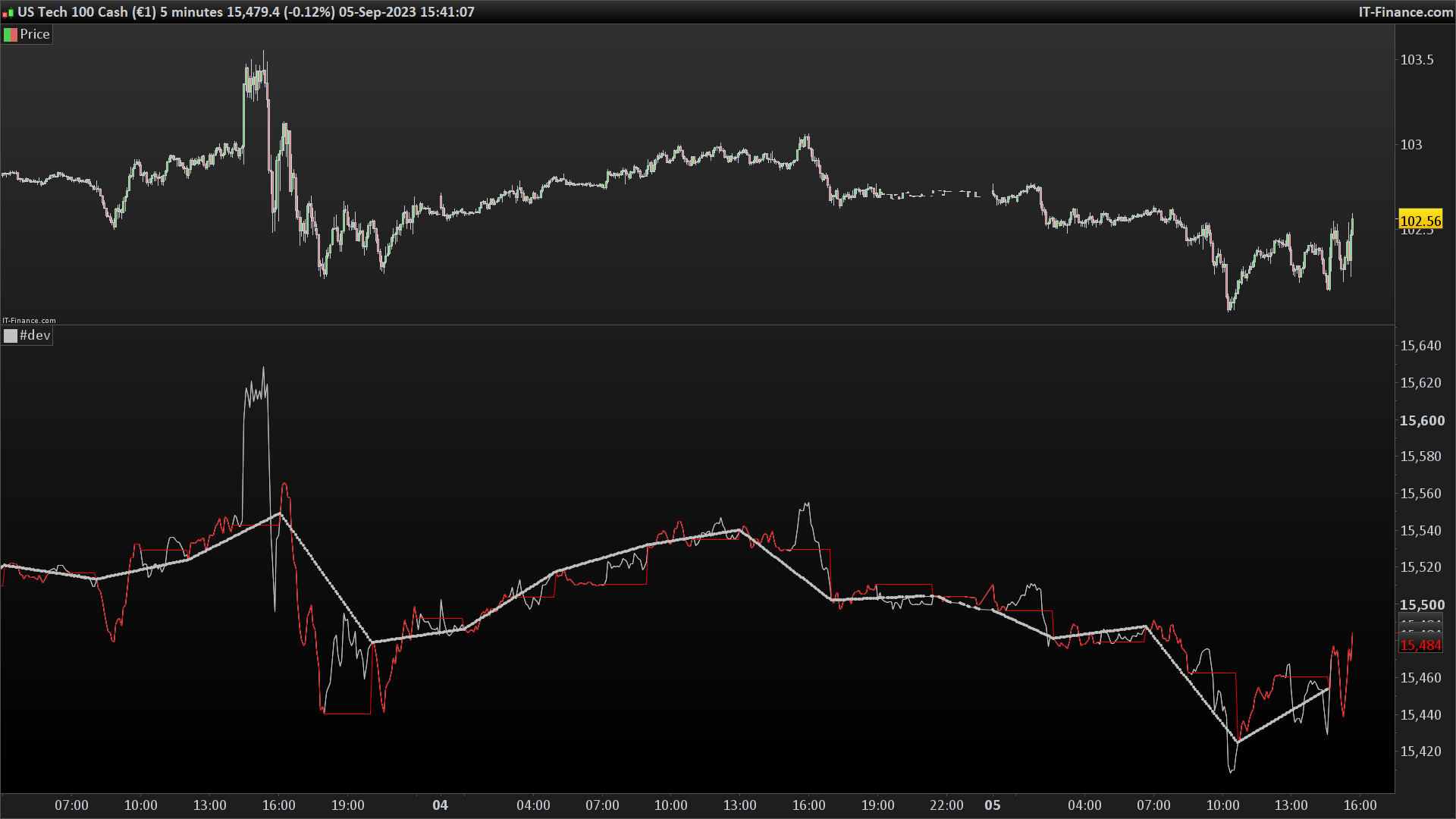Click the 16:00 label at far right of time axis
Image resolution: width=1456 pixels, height=819 pixels.
1360,805
